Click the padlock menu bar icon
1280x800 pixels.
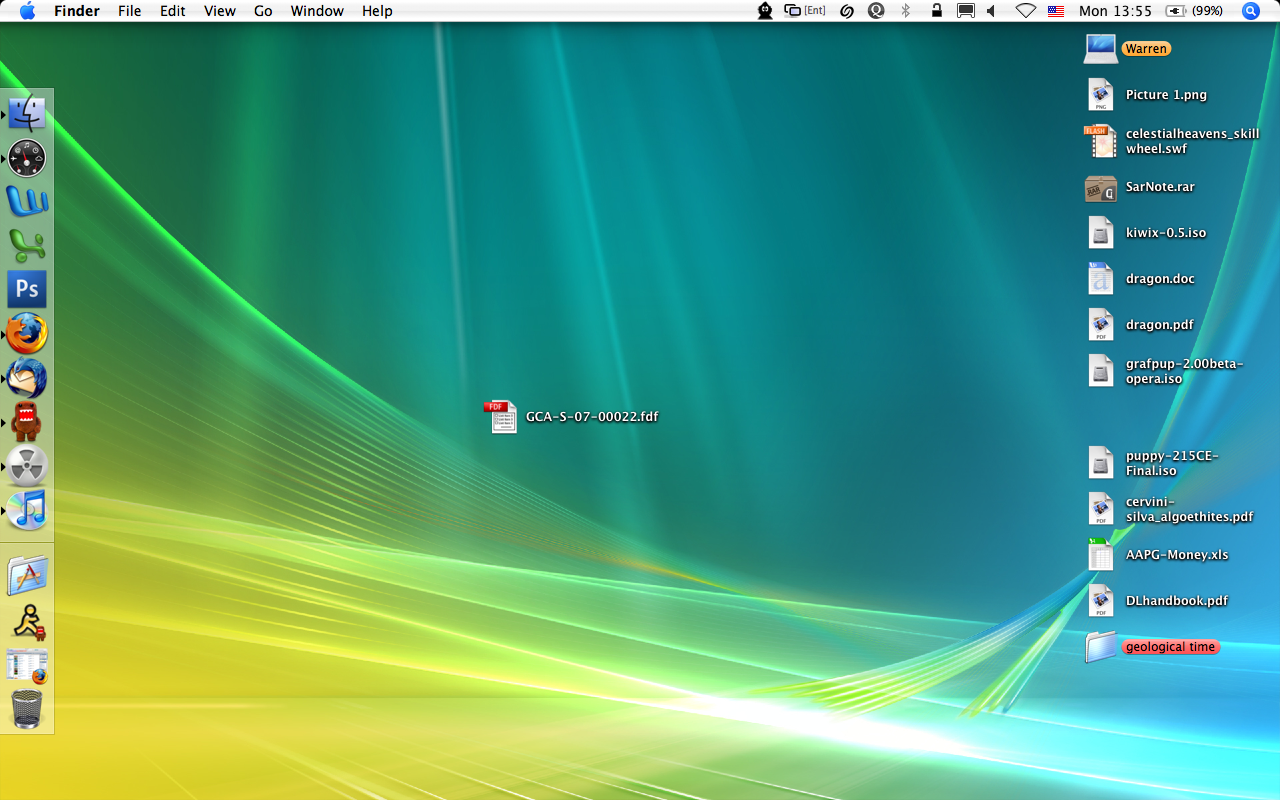pos(936,11)
